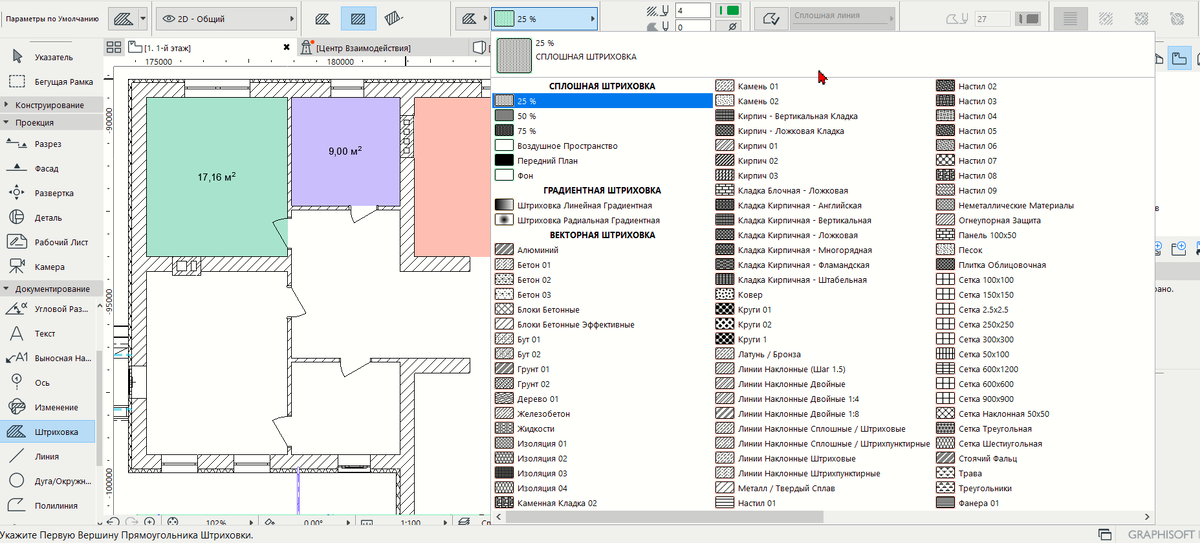This screenshot has height=543, width=1200.
Task: Select the Выносная Надпись label tool
Action: coord(48,357)
